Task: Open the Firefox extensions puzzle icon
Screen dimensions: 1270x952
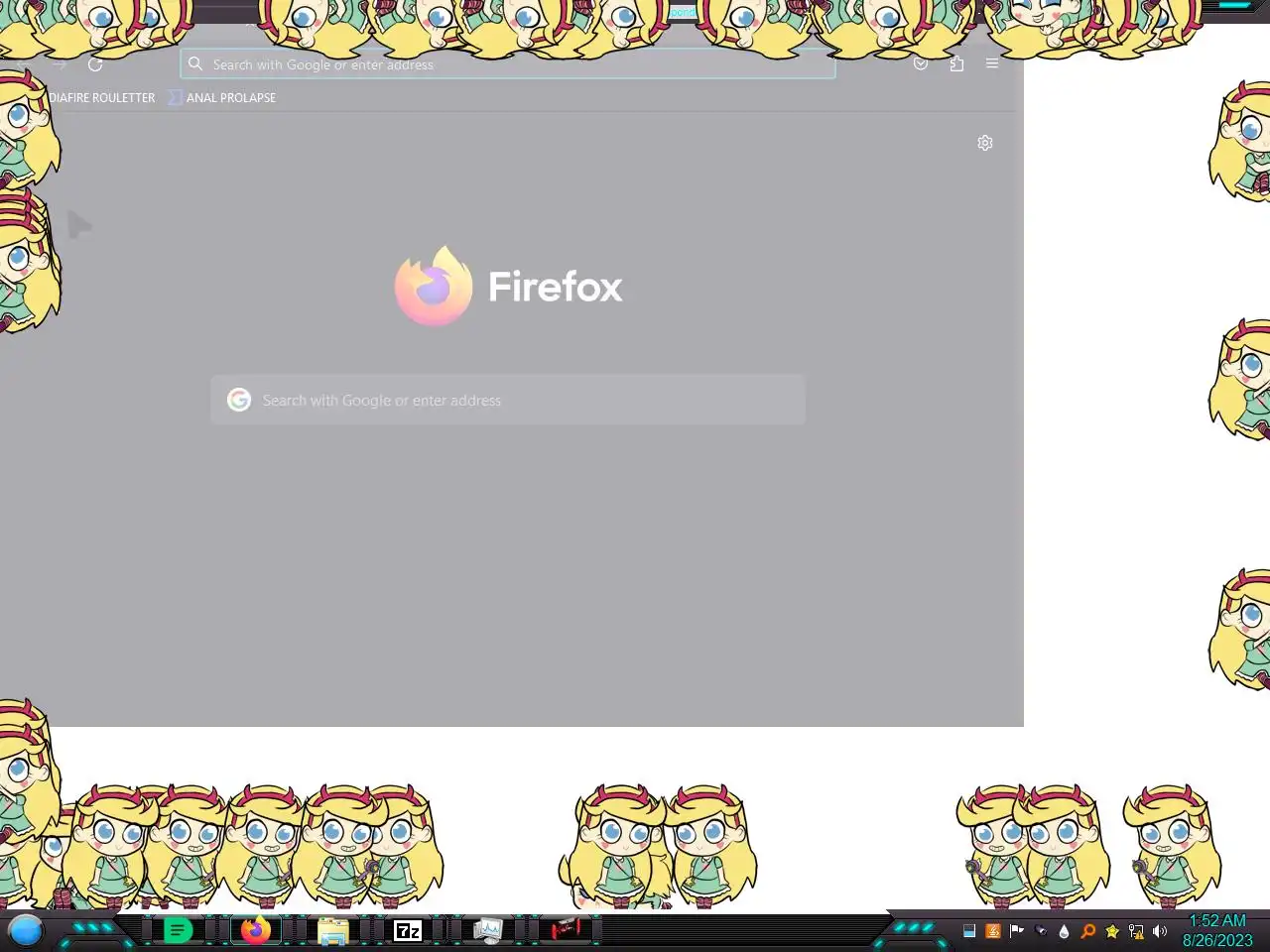Action: pyautogui.click(x=956, y=63)
